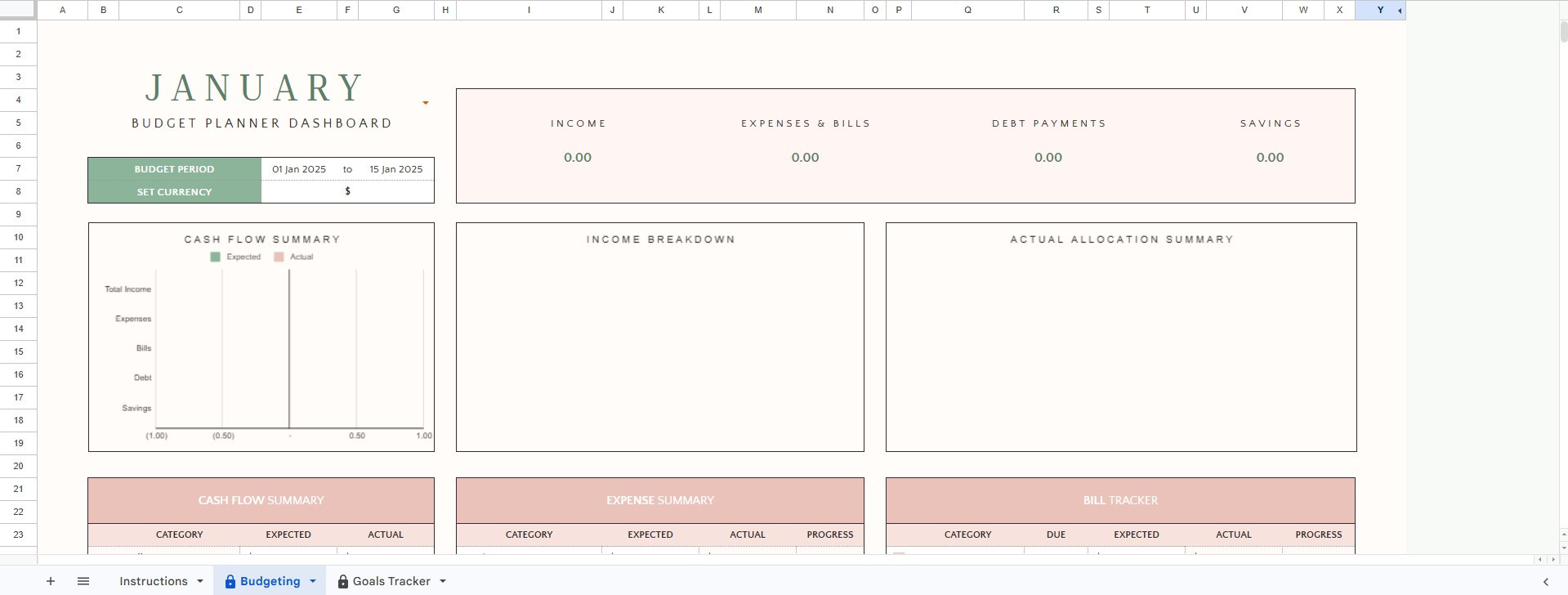Open the Budgeting tab dropdown arrow
1568x595 pixels.
(x=312, y=581)
